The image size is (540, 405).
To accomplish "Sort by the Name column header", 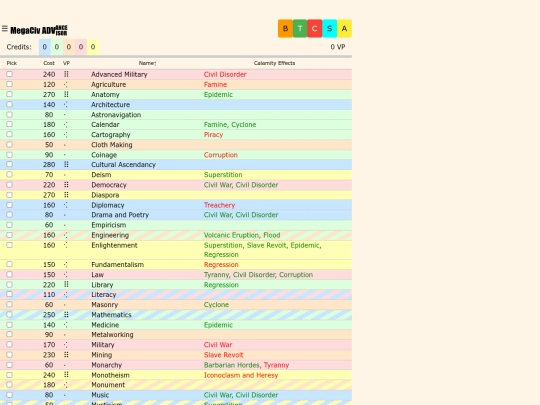I will (x=147, y=63).
